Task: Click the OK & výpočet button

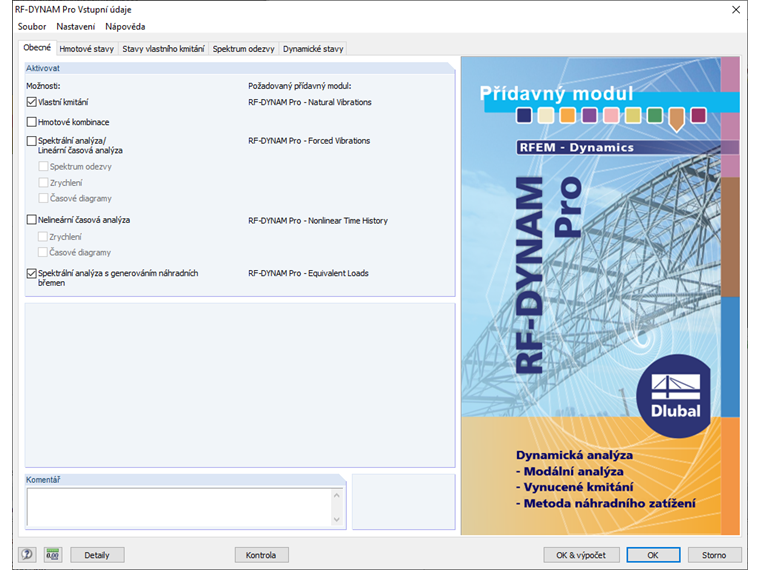Action: 581,555
